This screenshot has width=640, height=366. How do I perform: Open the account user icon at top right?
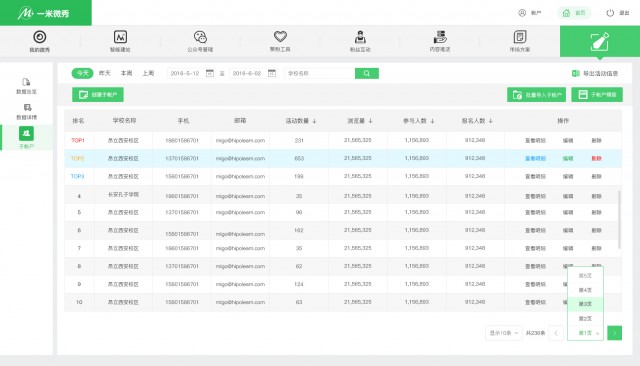522,13
